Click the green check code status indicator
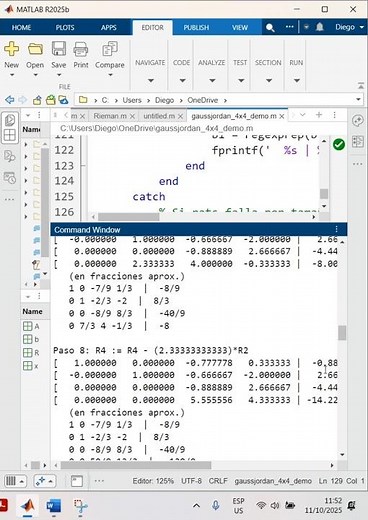368x520 pixels. point(339,144)
